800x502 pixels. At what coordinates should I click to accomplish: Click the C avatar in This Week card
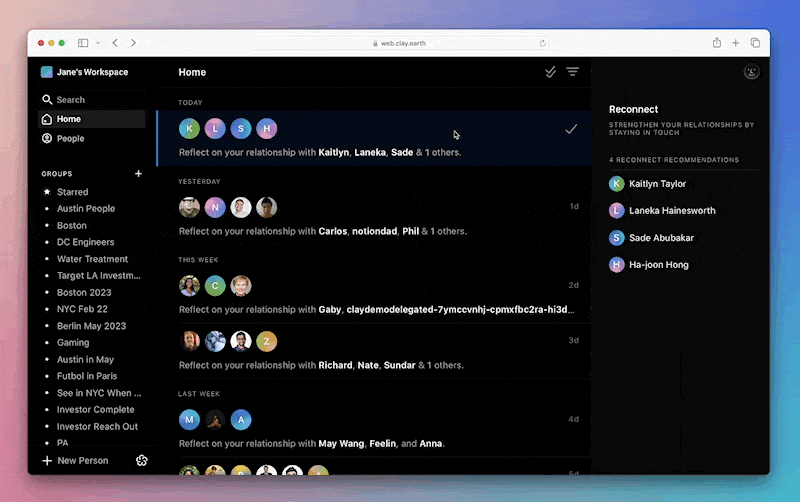click(215, 286)
